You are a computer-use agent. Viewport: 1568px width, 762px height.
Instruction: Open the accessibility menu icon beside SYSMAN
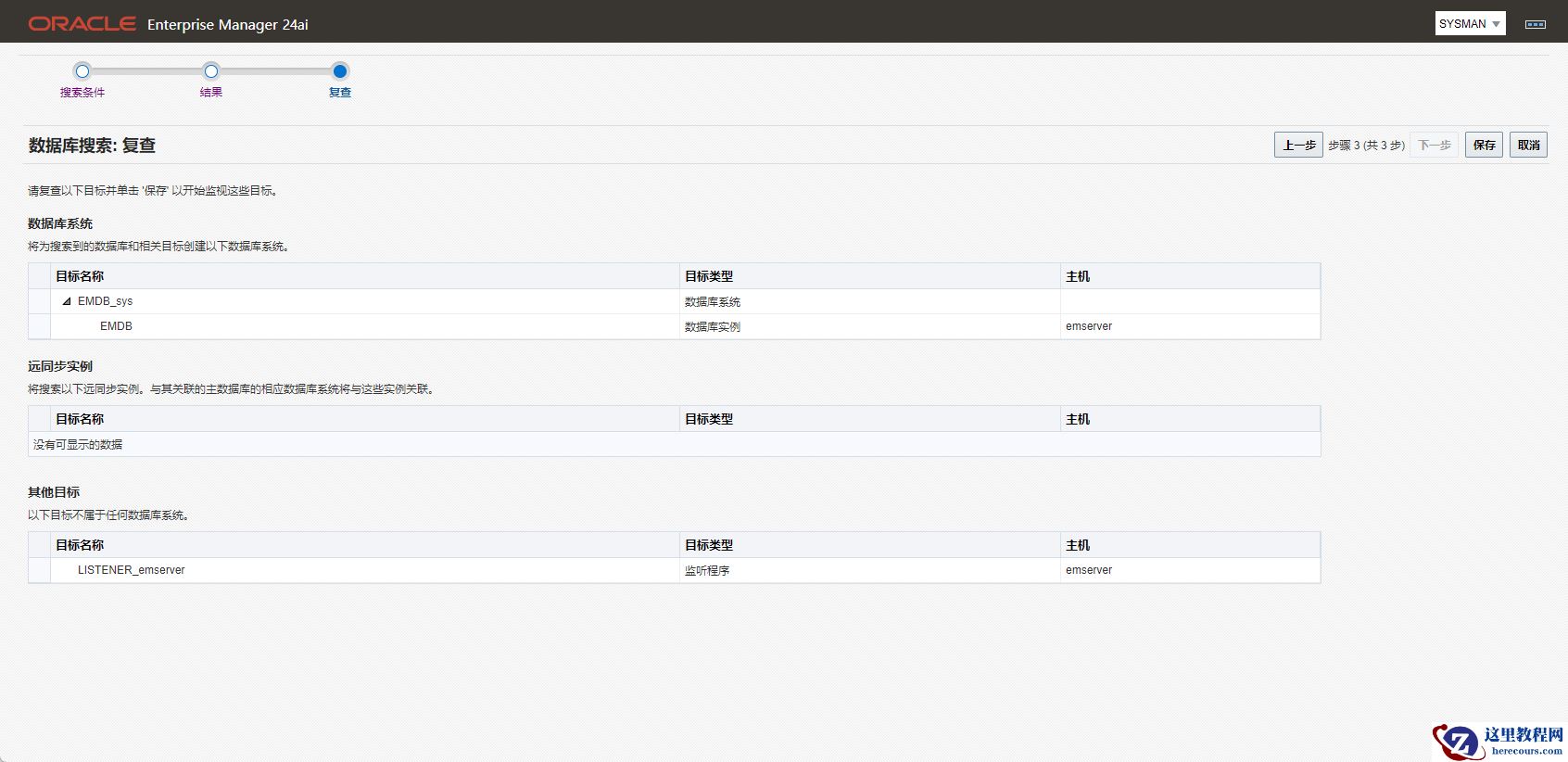coord(1536,24)
